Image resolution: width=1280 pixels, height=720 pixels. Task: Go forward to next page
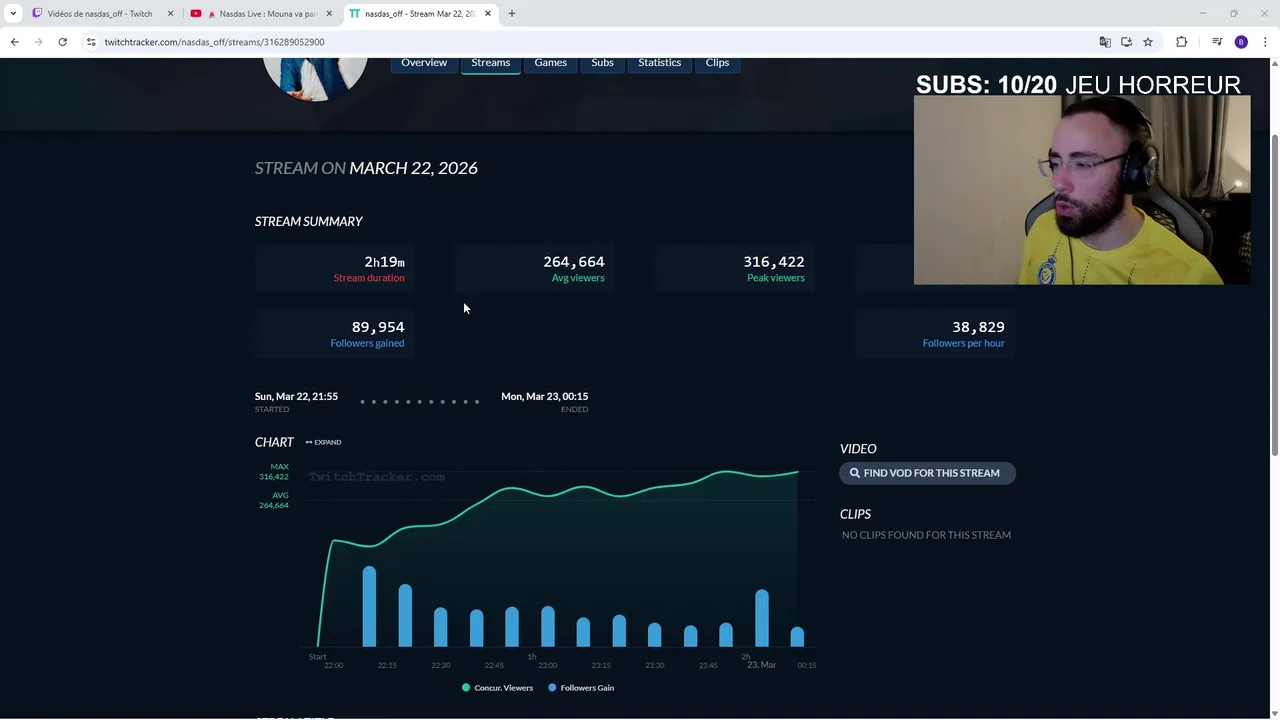(x=38, y=42)
